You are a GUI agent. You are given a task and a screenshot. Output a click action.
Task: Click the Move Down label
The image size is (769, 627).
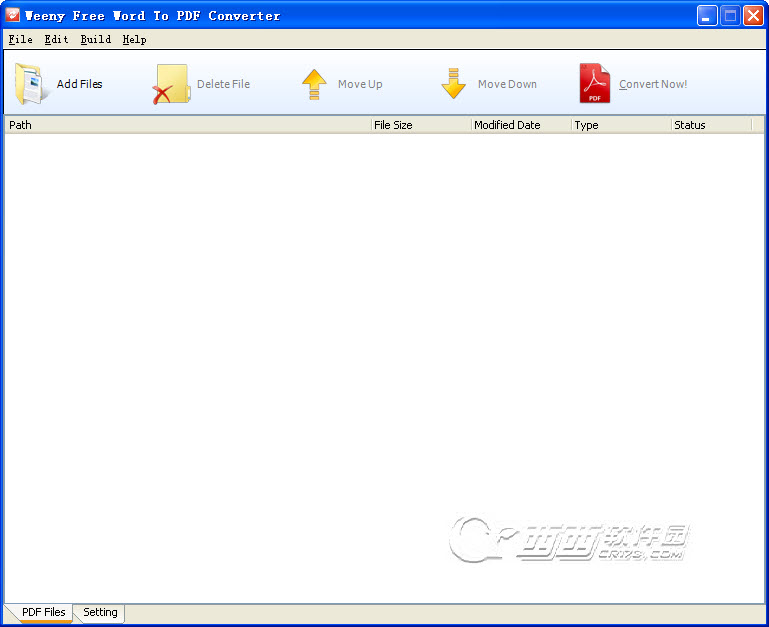coord(507,84)
